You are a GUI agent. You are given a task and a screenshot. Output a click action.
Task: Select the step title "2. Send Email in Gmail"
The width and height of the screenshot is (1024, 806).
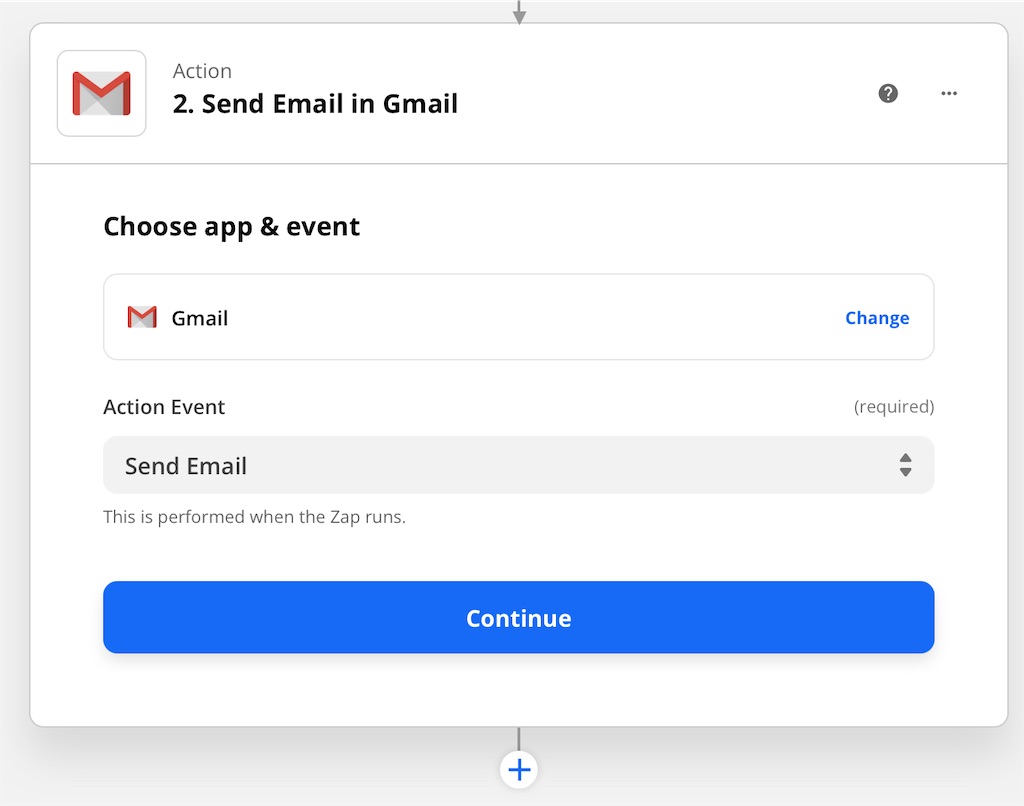315,103
